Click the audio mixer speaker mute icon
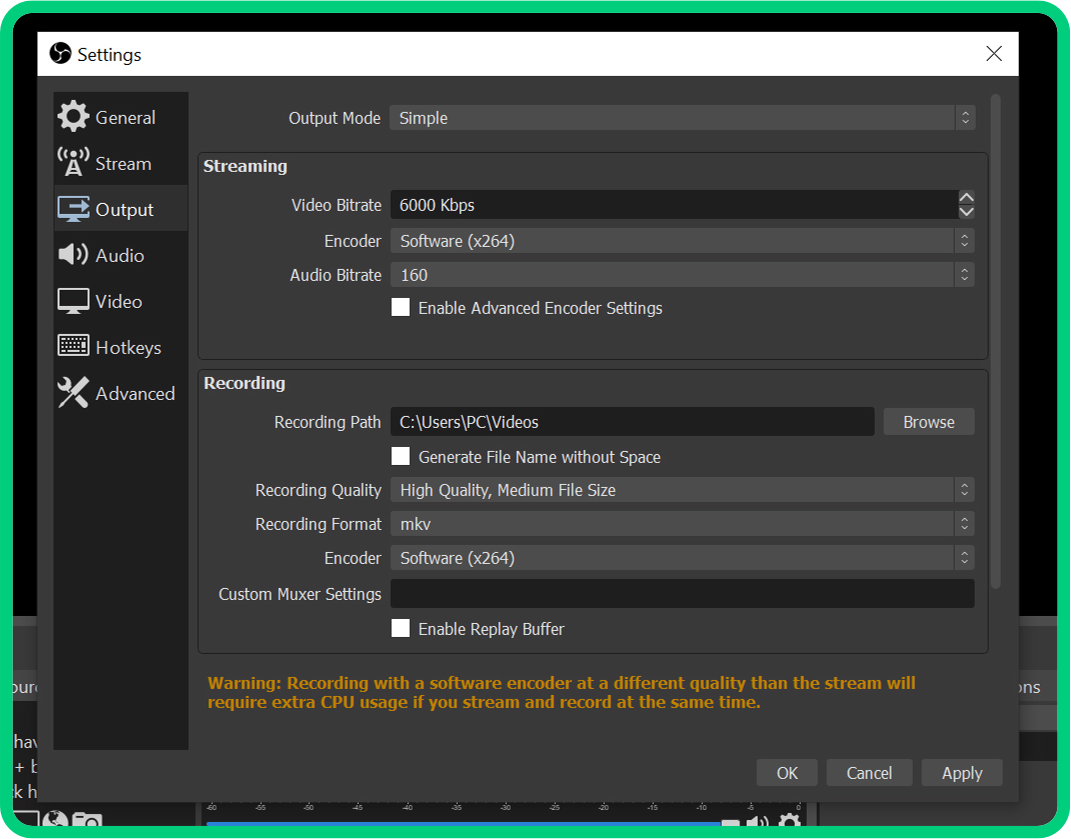 coord(758,824)
